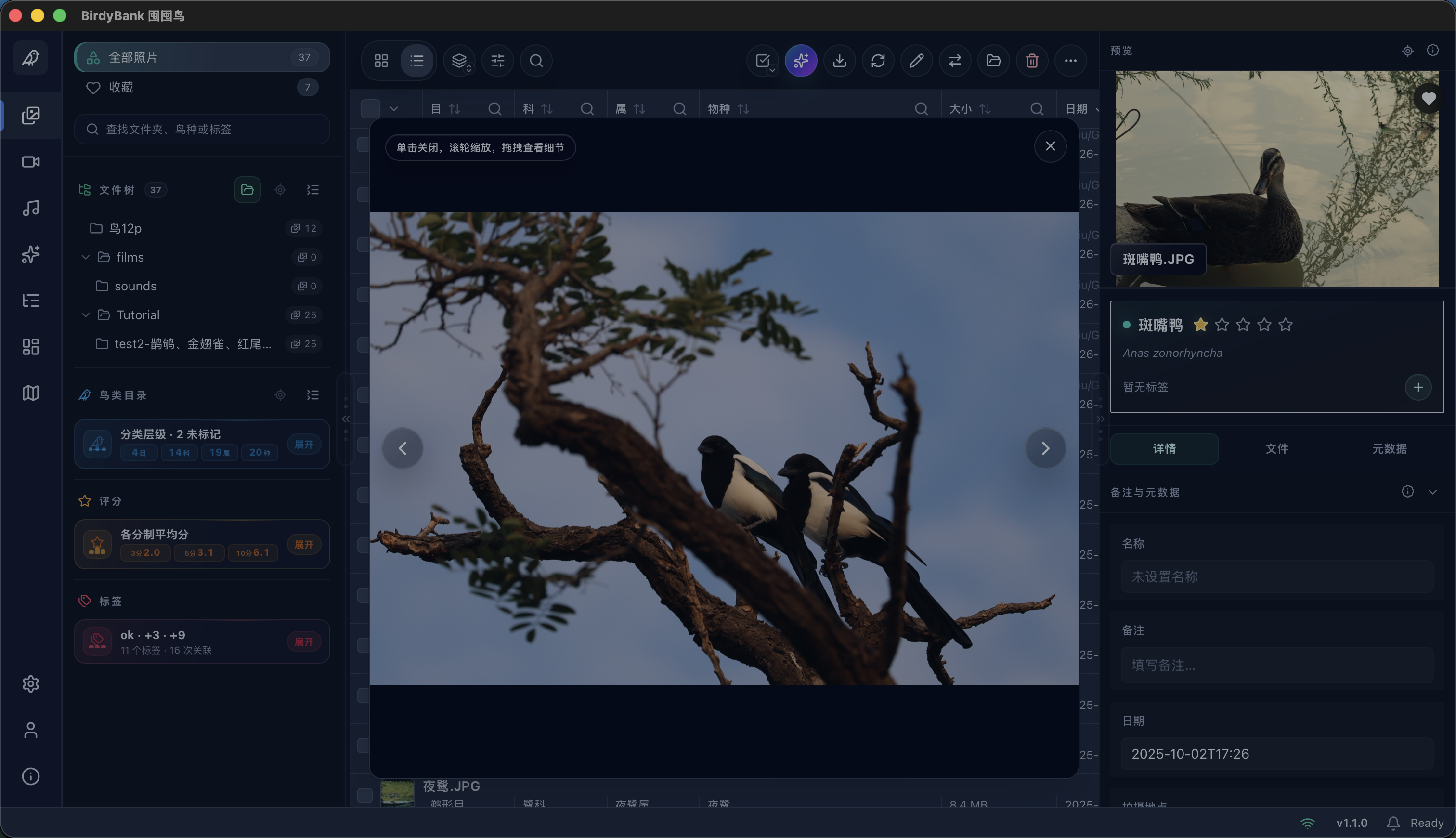The height and width of the screenshot is (838, 1456).
Task: Click the pencil edit icon
Action: click(x=916, y=60)
